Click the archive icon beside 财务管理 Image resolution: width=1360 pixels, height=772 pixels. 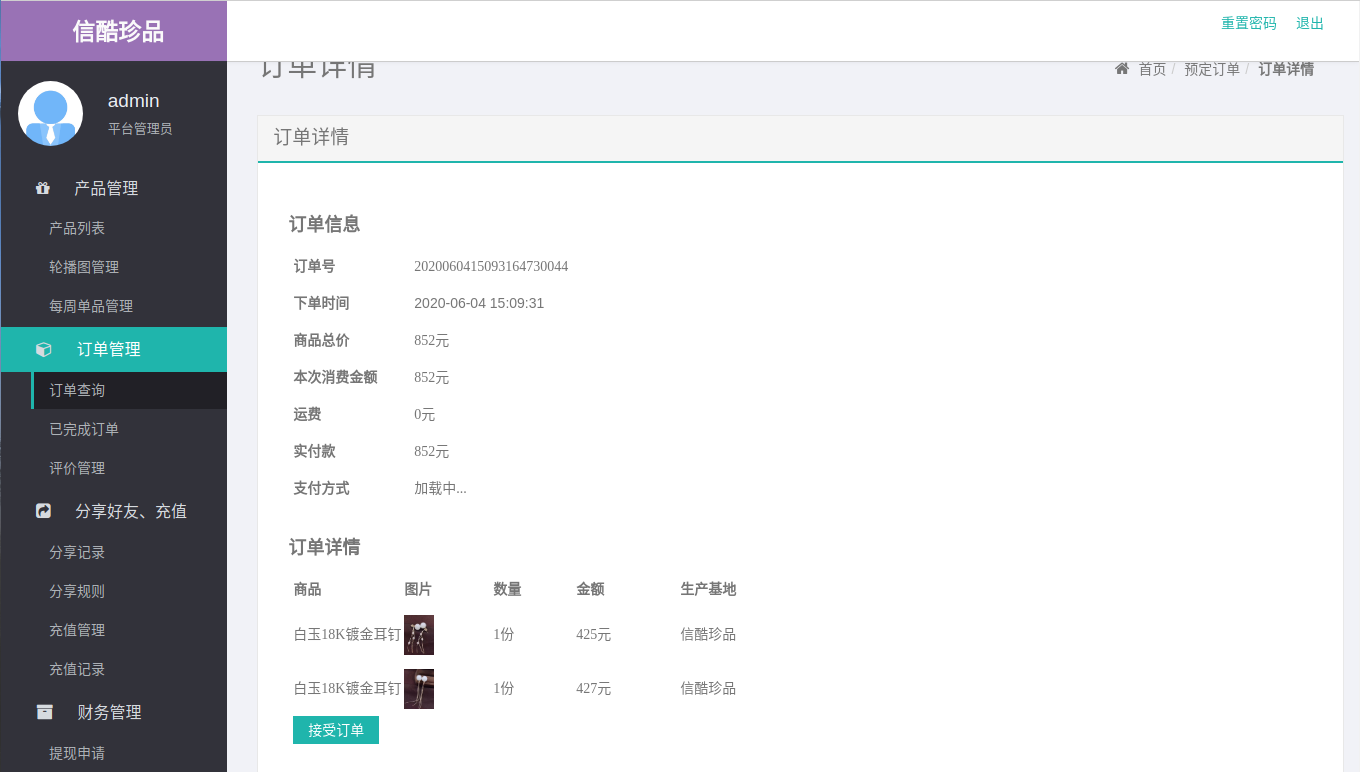(x=44, y=712)
